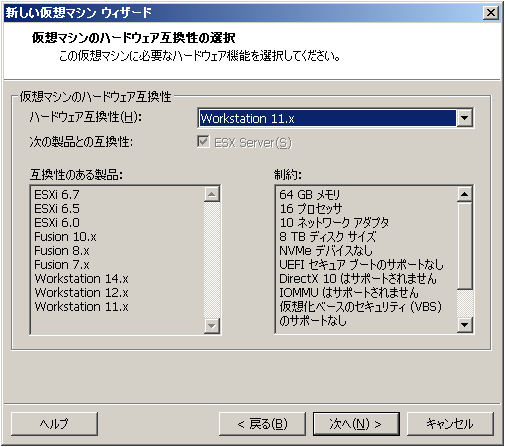Viewport: 505px width, 447px height.
Task: Click limitations list scroll down arrow
Action: tap(465, 325)
